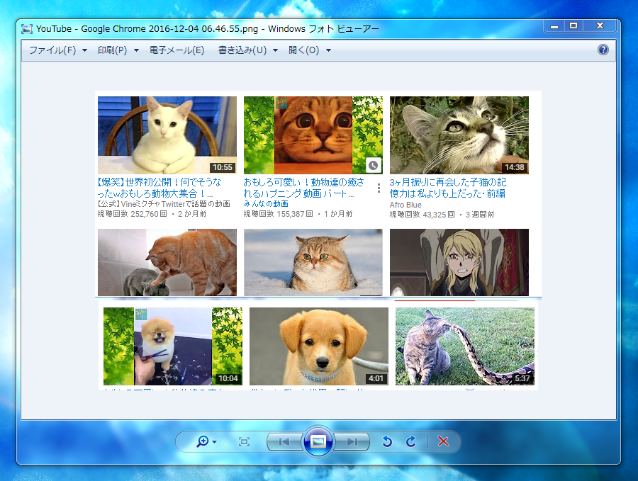Click the white cat video thumbnail

coord(167,135)
